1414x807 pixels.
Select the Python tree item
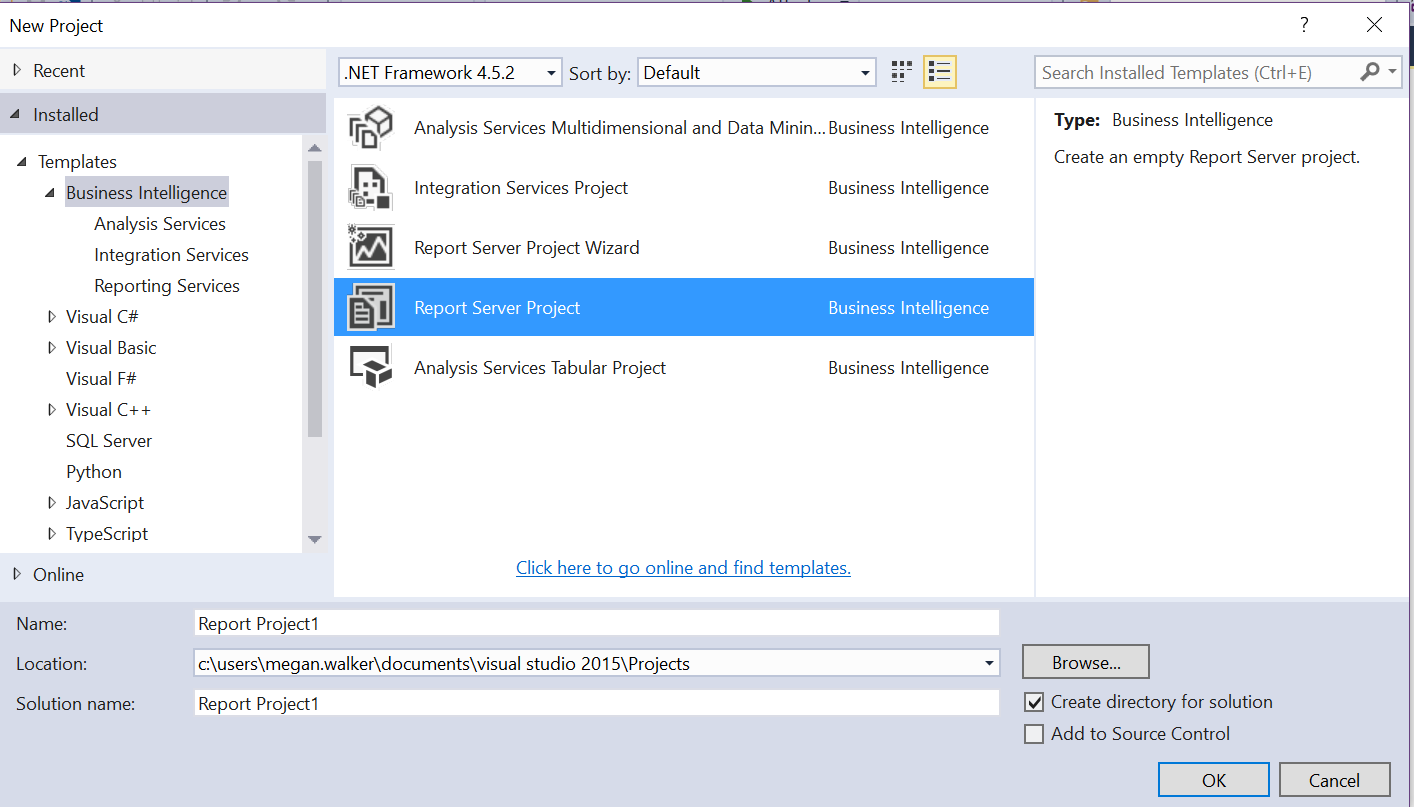pyautogui.click(x=94, y=472)
